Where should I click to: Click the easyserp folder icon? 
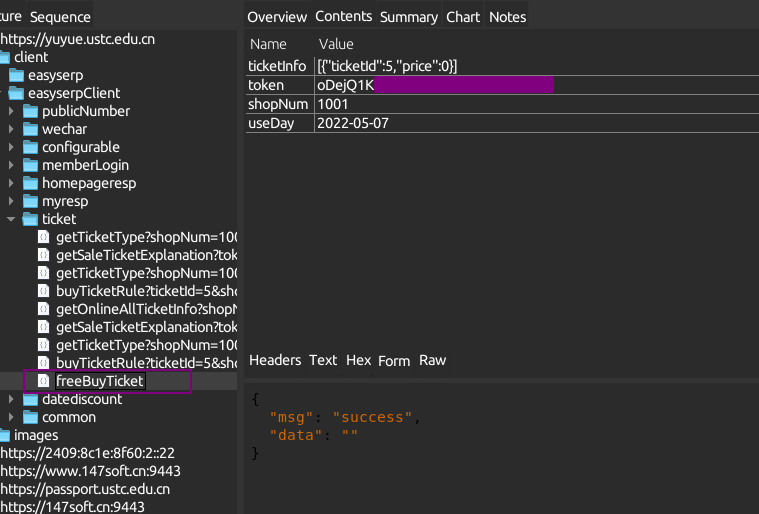pos(16,75)
